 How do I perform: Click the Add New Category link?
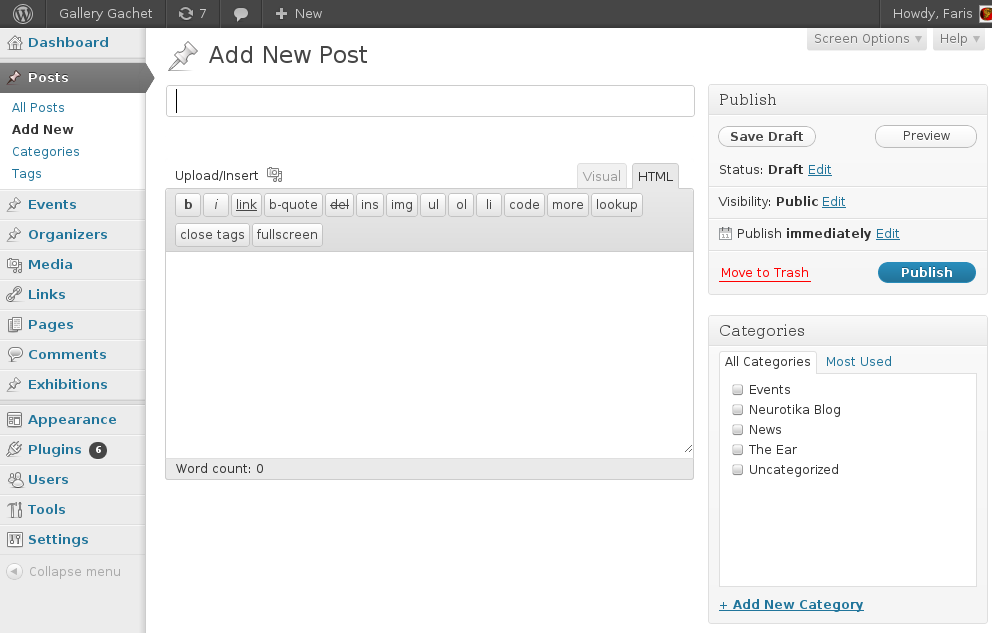pos(791,604)
